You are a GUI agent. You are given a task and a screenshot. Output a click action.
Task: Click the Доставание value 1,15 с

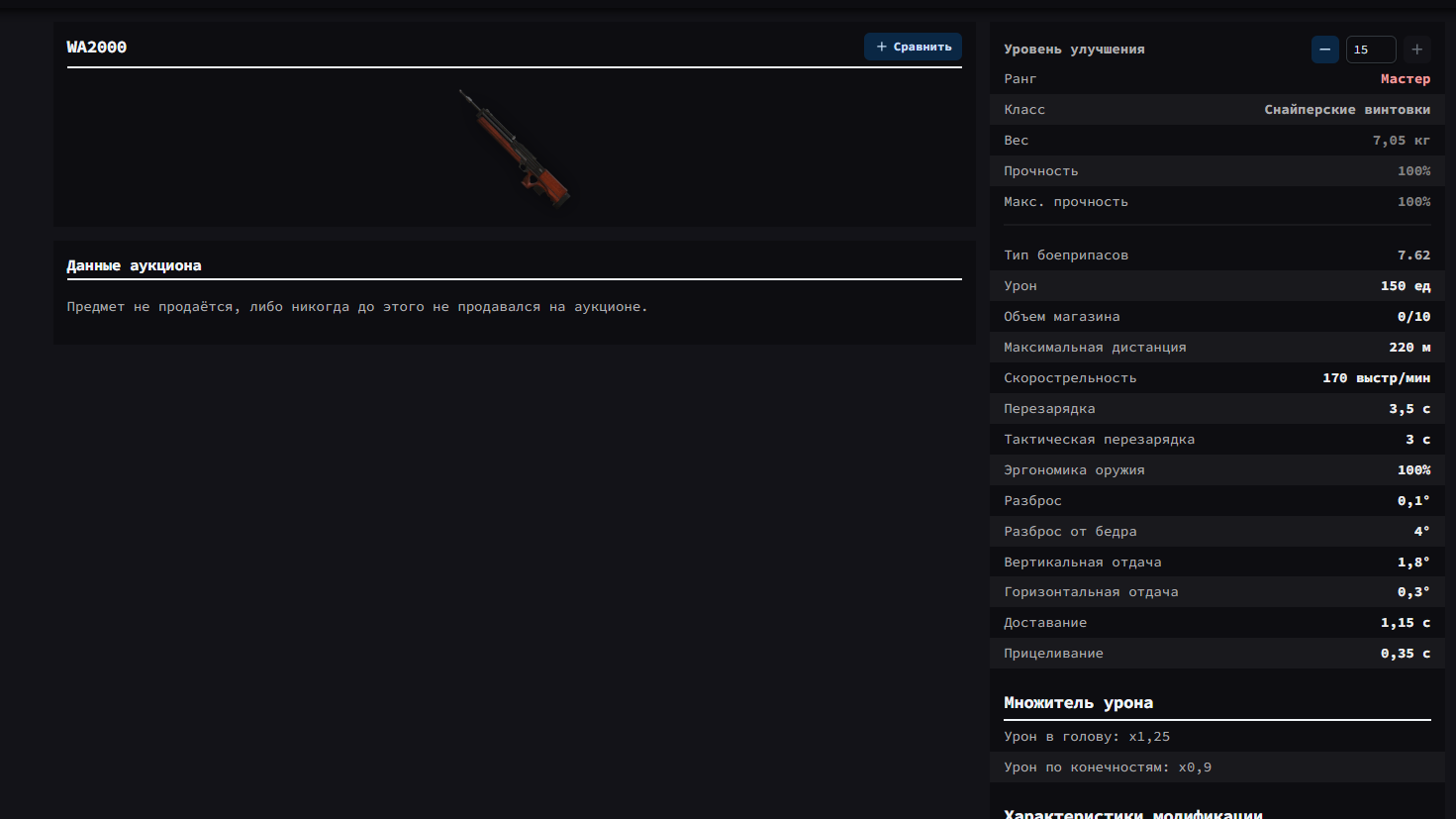(x=1406, y=623)
